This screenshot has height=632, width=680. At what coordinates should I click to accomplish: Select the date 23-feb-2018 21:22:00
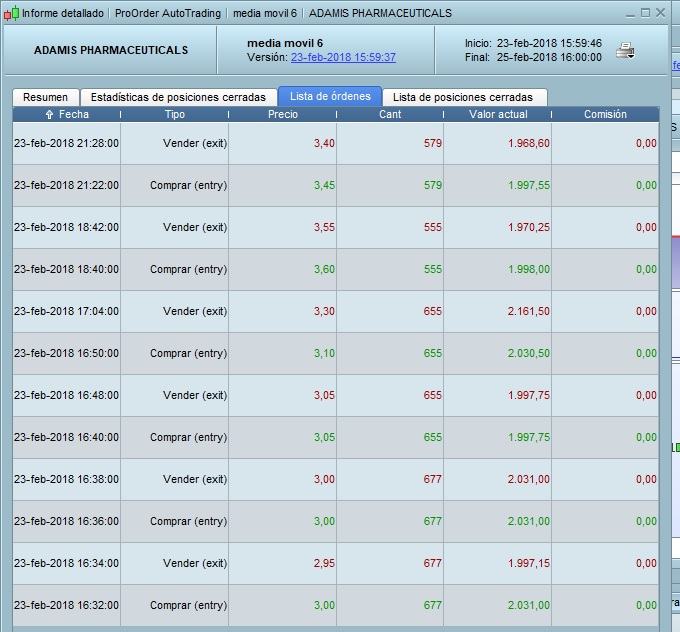click(66, 185)
